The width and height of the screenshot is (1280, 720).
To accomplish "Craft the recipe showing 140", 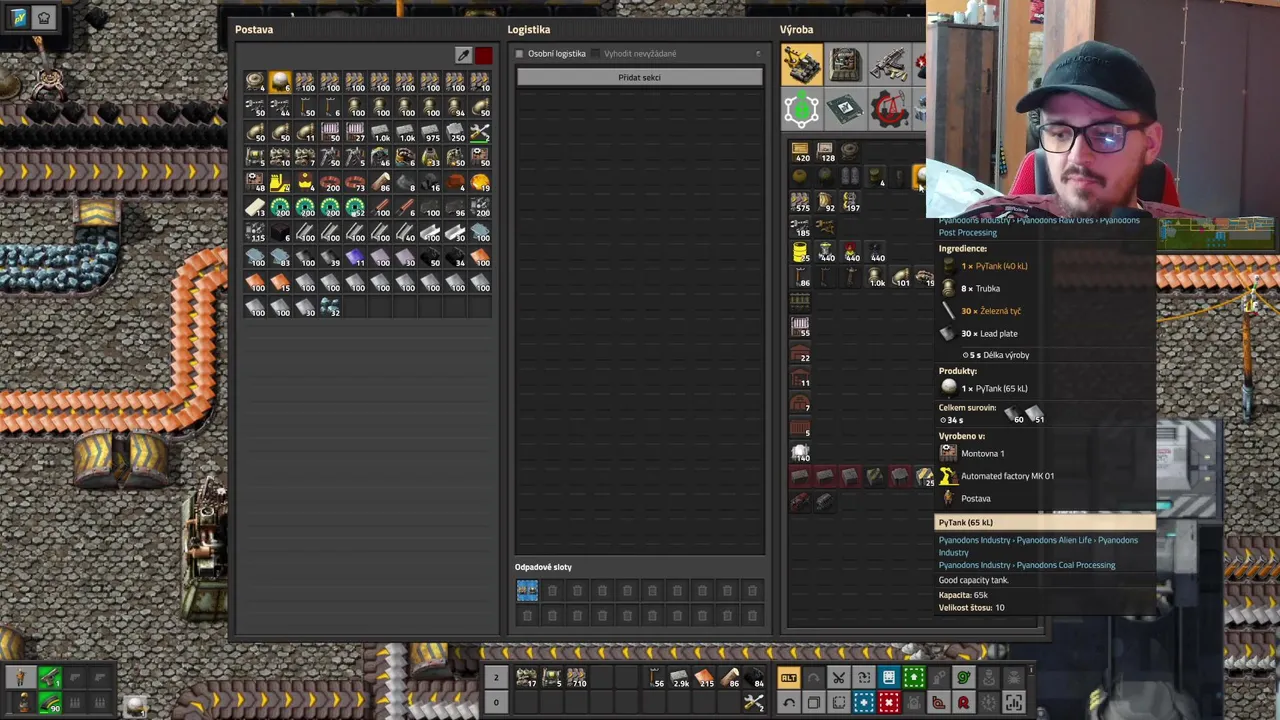I will [x=801, y=452].
